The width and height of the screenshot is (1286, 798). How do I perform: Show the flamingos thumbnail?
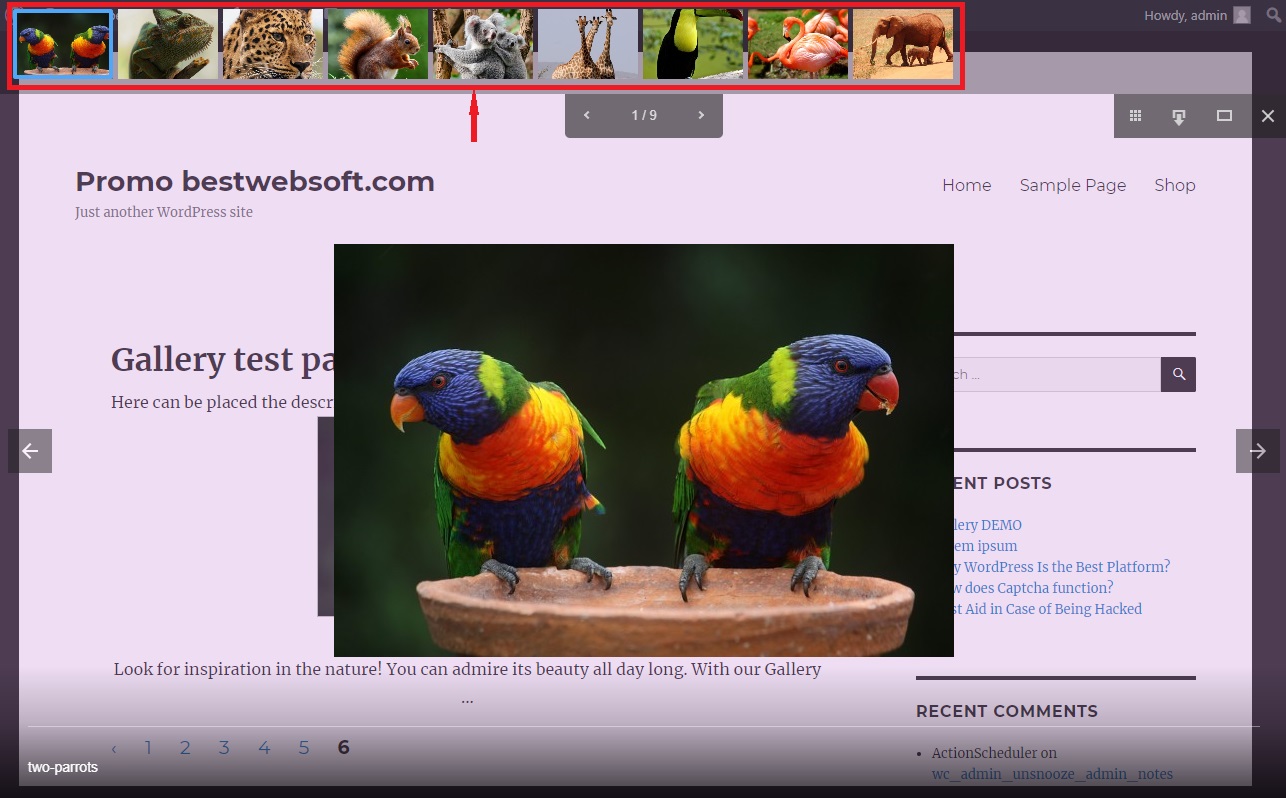(798, 44)
